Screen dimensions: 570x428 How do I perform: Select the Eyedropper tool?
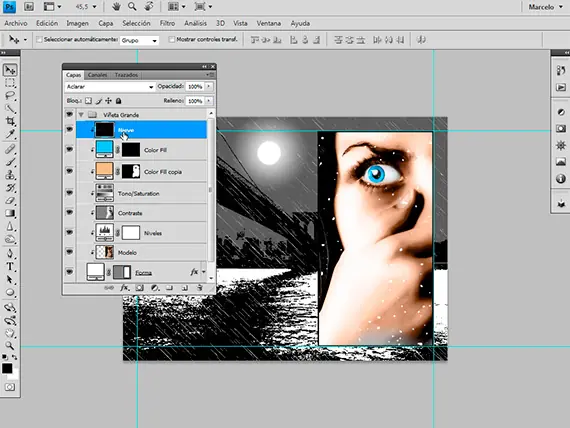tap(10, 134)
